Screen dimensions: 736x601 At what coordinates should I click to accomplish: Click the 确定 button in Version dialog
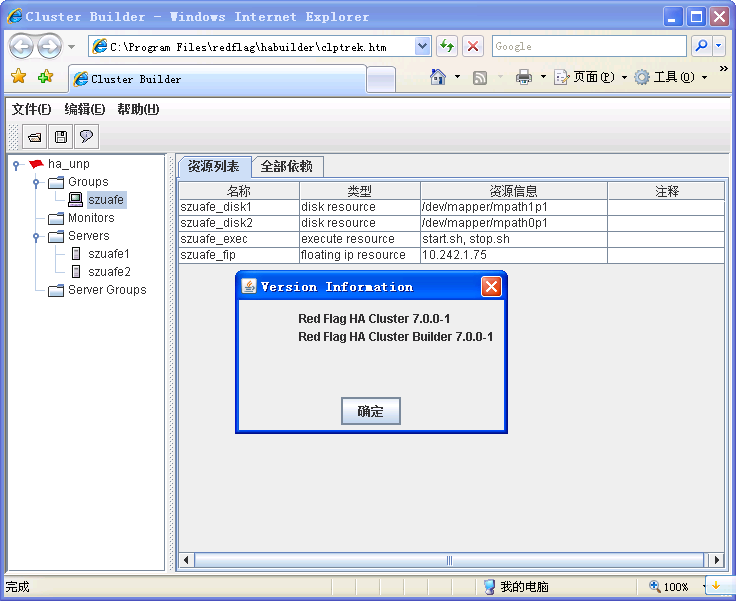(371, 411)
